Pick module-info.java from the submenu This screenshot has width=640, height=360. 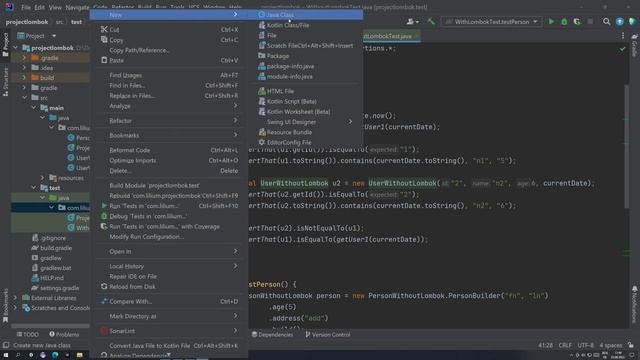[306, 76]
